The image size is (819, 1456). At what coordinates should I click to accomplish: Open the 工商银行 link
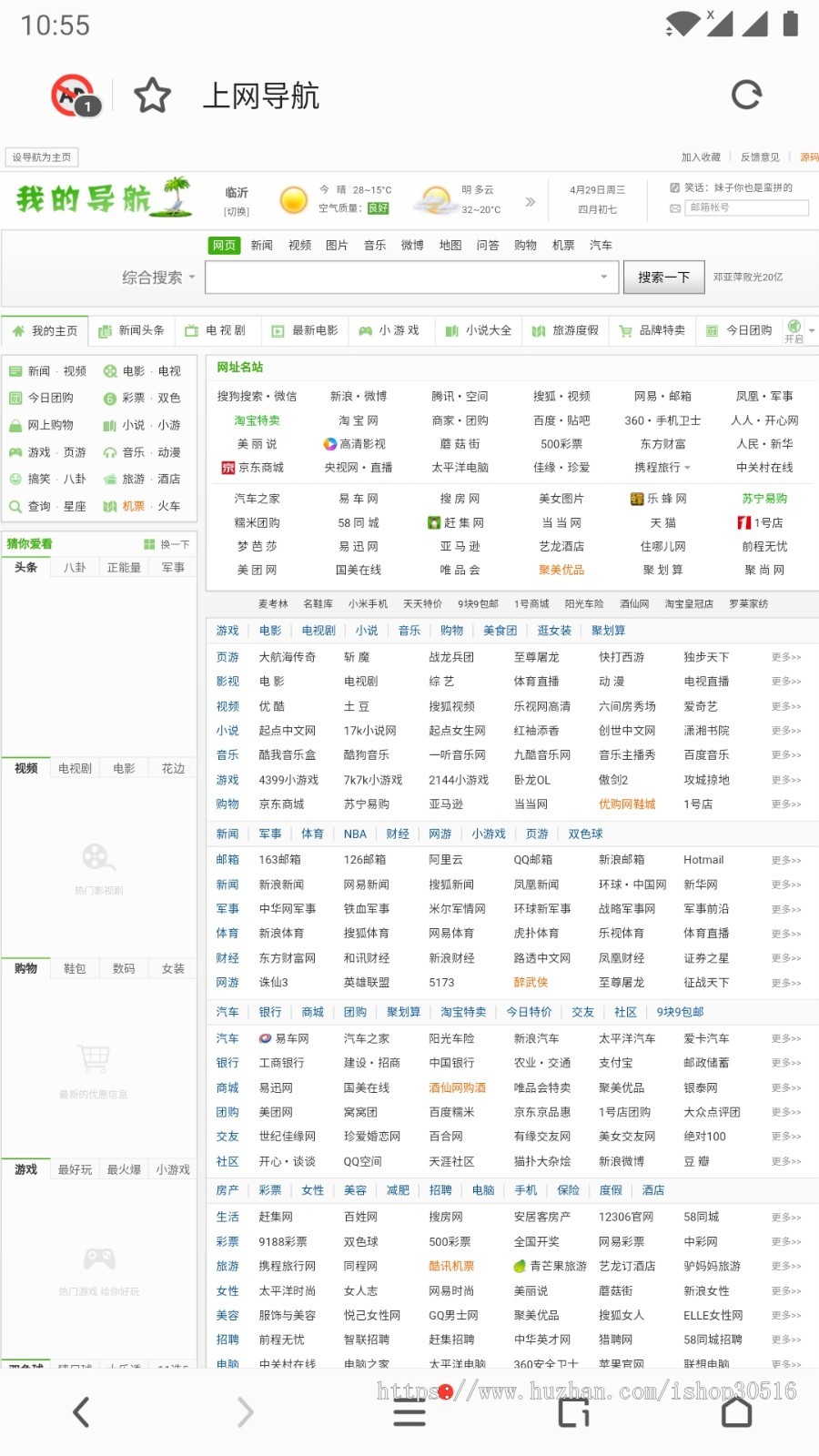pyautogui.click(x=281, y=1063)
